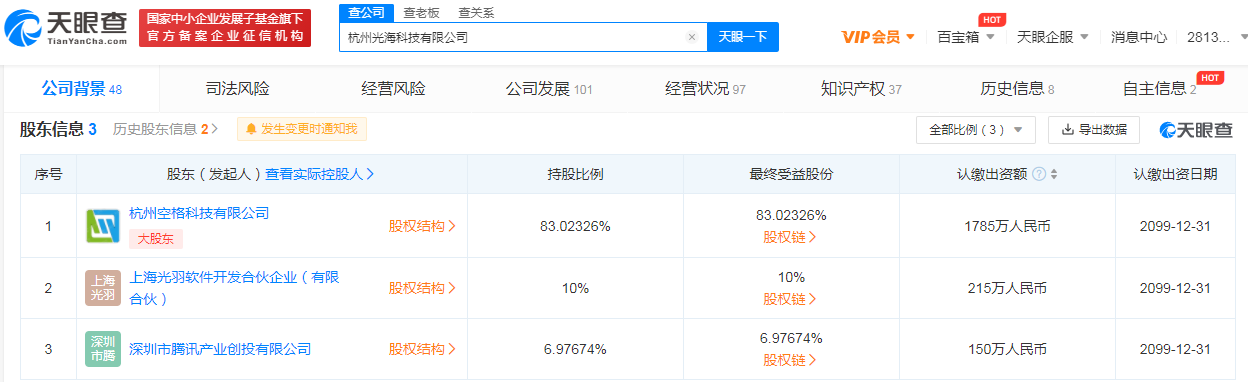1248x382 pixels.
Task: Click the 1785万人民币 capital cell
Action: click(1007, 226)
